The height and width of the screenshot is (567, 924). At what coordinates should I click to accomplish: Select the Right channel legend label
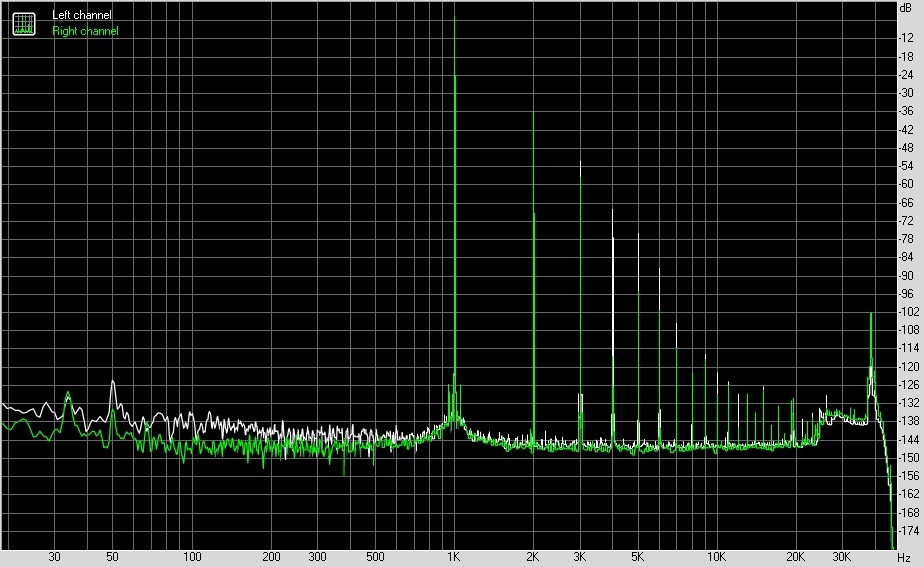click(85, 31)
